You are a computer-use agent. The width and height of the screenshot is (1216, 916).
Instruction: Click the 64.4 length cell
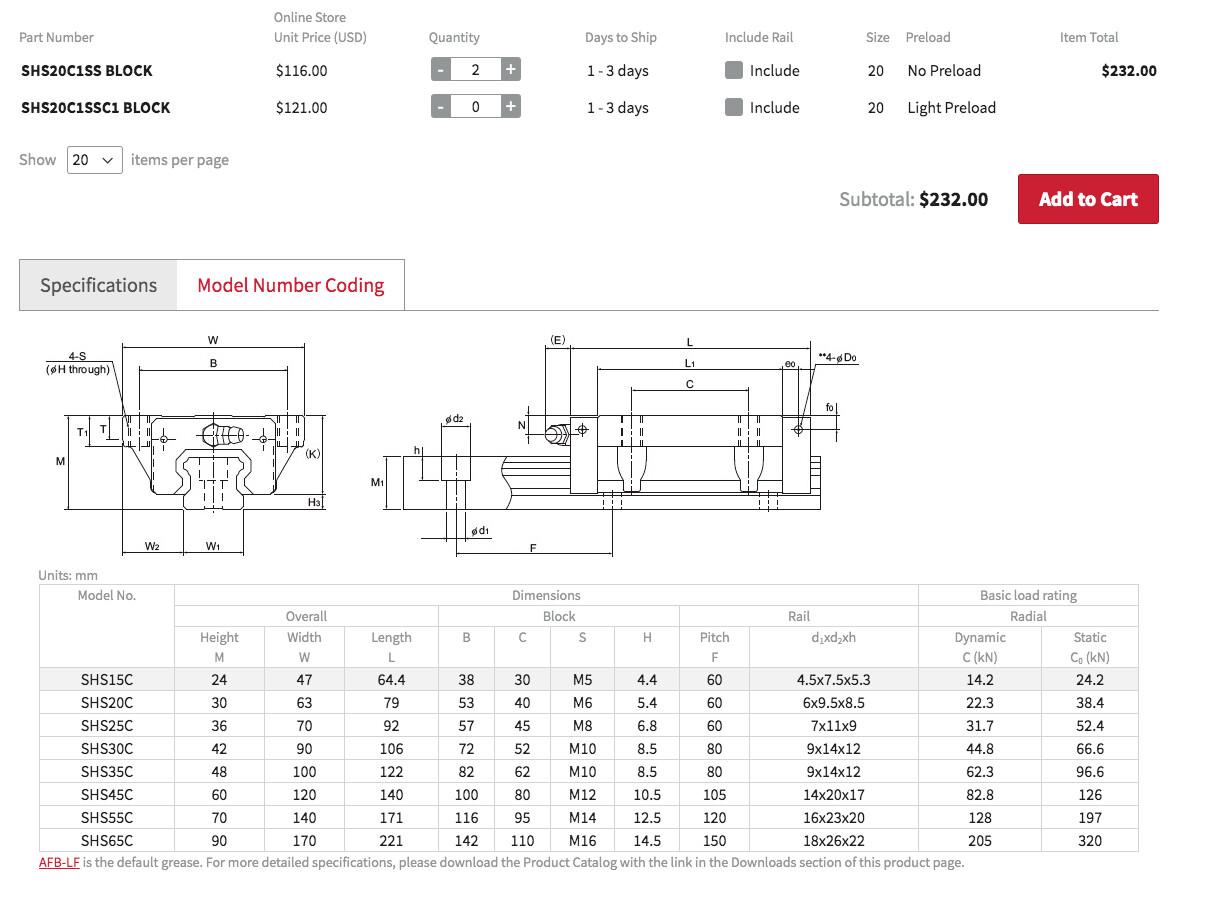tap(391, 680)
